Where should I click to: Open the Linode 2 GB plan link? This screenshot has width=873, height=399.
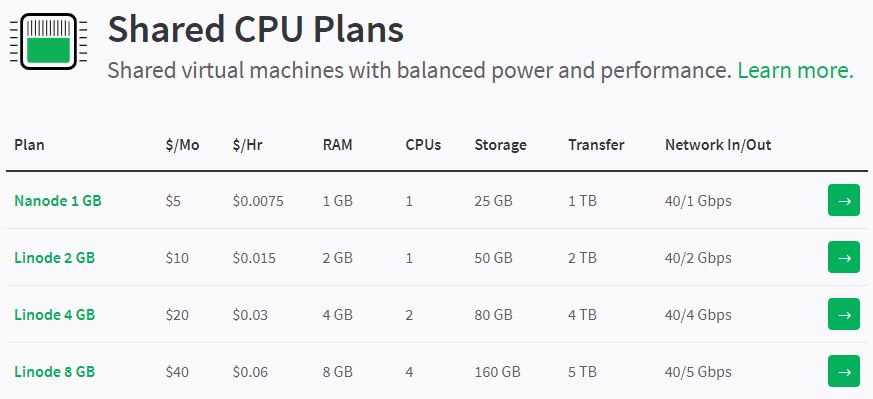coord(55,258)
